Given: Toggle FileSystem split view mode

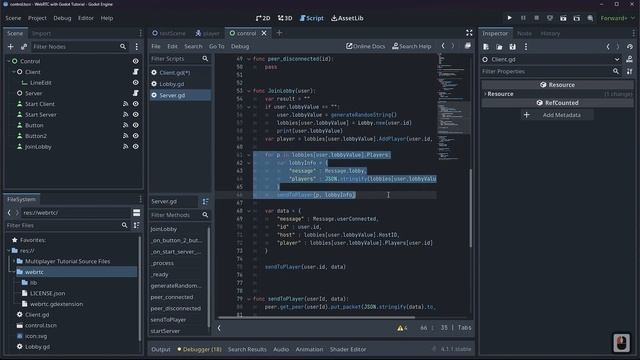Looking at the screenshot, I should pos(136,213).
